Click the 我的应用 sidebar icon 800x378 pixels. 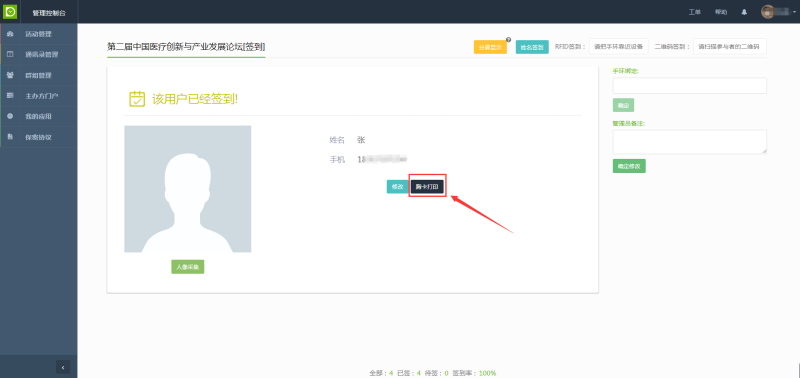coord(10,116)
